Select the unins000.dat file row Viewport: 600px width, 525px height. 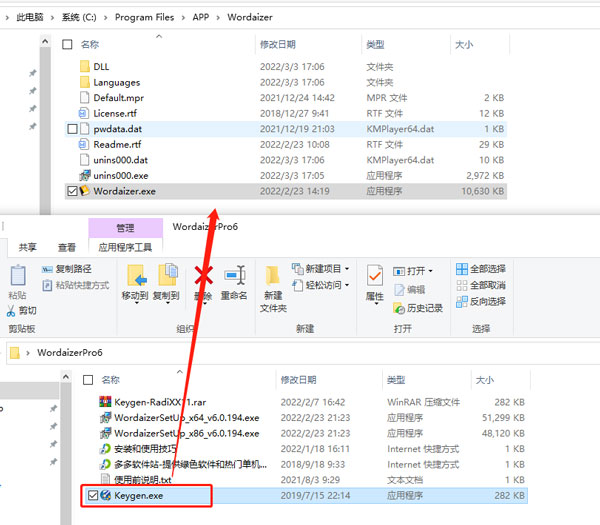pos(286,160)
